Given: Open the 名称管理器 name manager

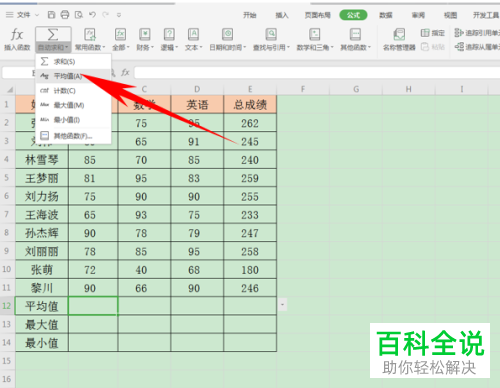Looking at the screenshot, I should [x=399, y=40].
